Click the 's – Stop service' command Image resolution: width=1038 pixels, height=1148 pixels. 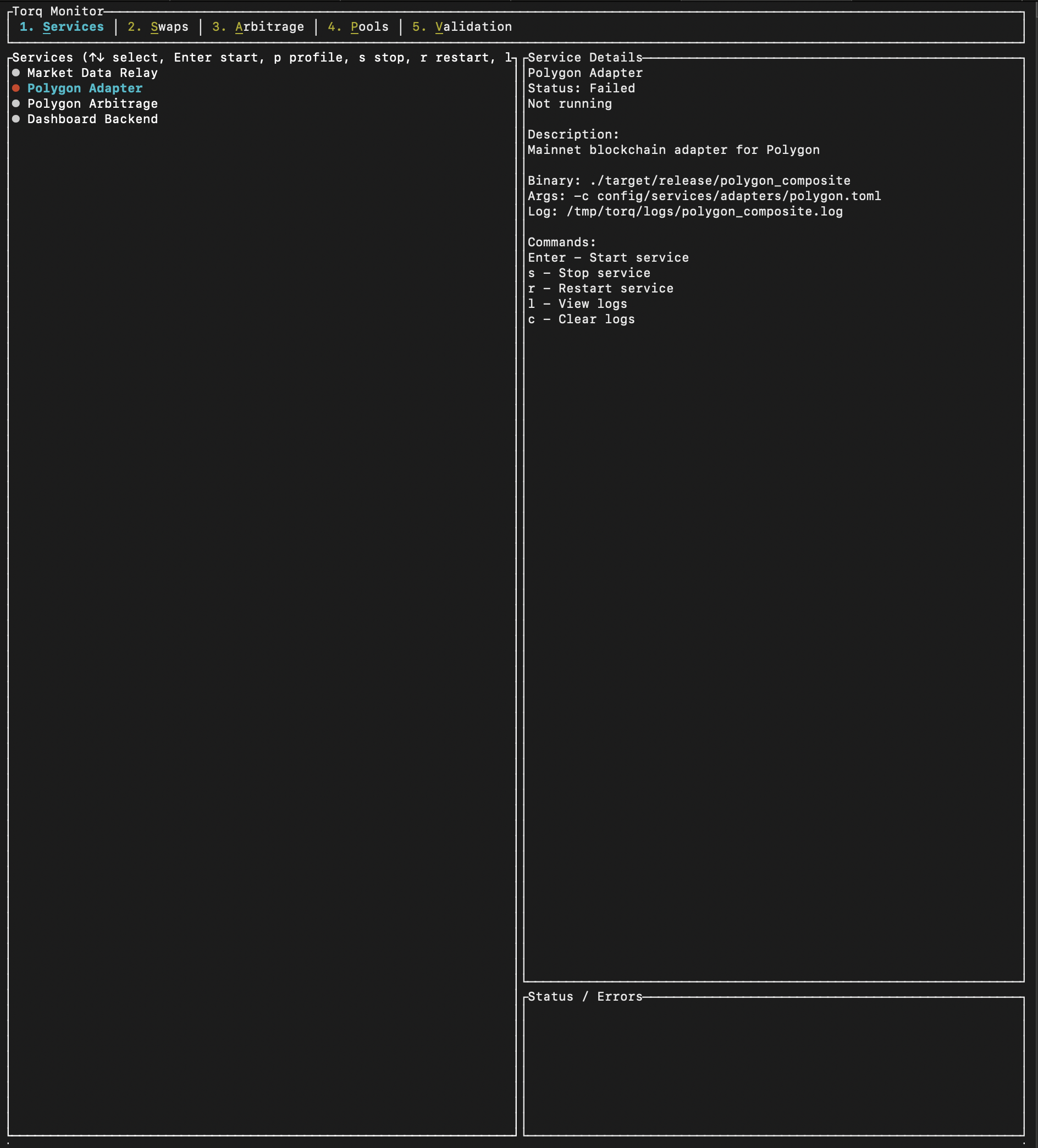589,273
